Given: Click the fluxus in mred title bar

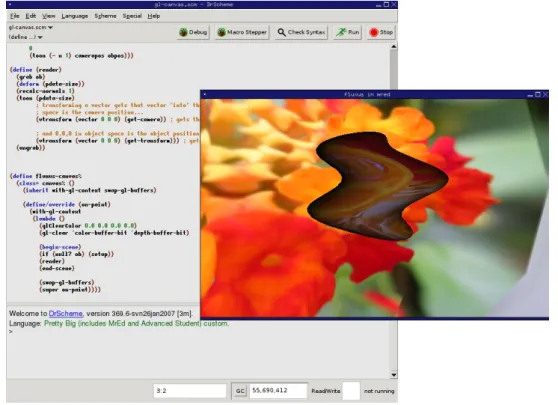Looking at the screenshot, I should pyautogui.click(x=367, y=95).
